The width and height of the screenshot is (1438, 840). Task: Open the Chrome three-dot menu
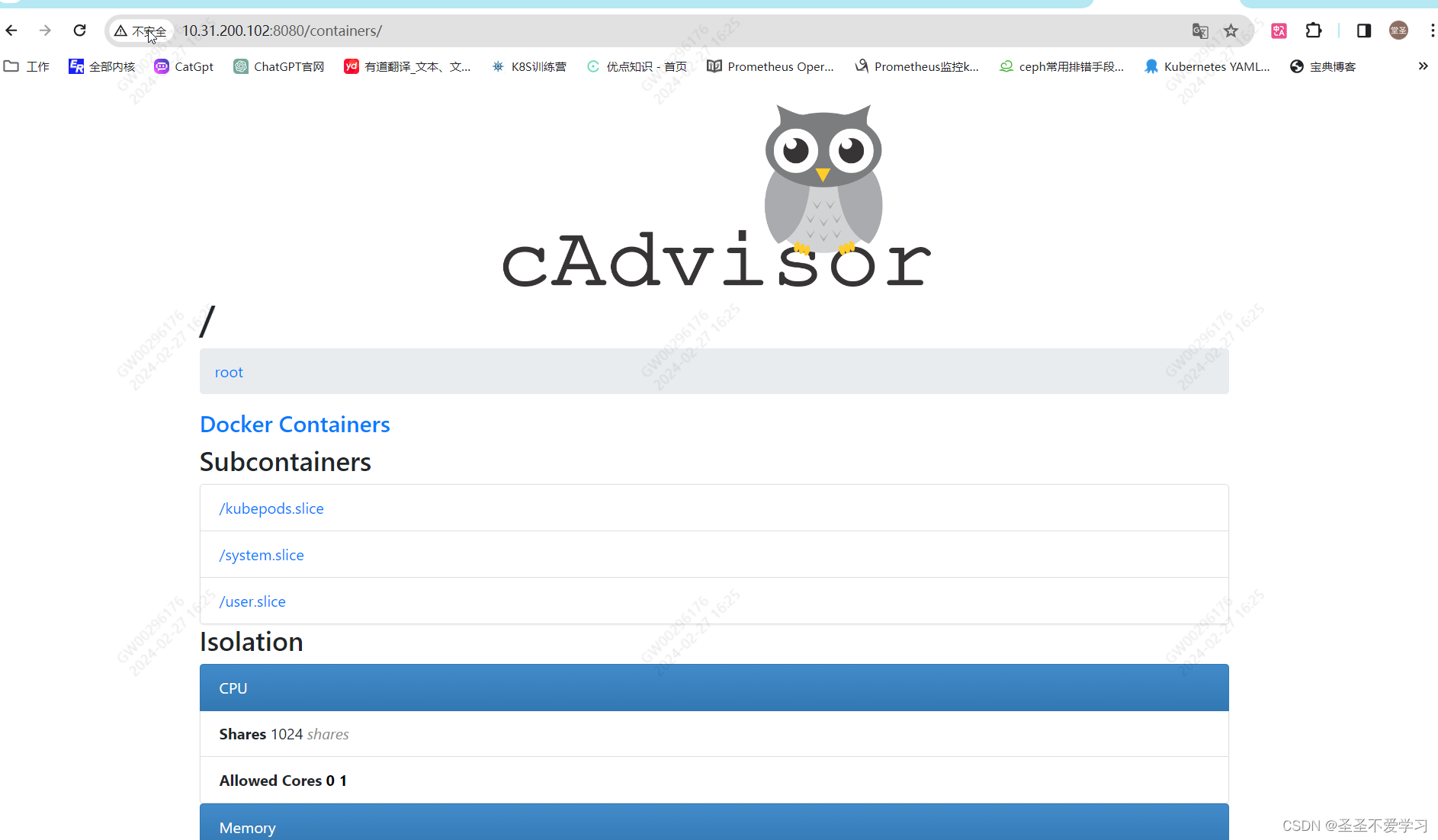(x=1432, y=30)
